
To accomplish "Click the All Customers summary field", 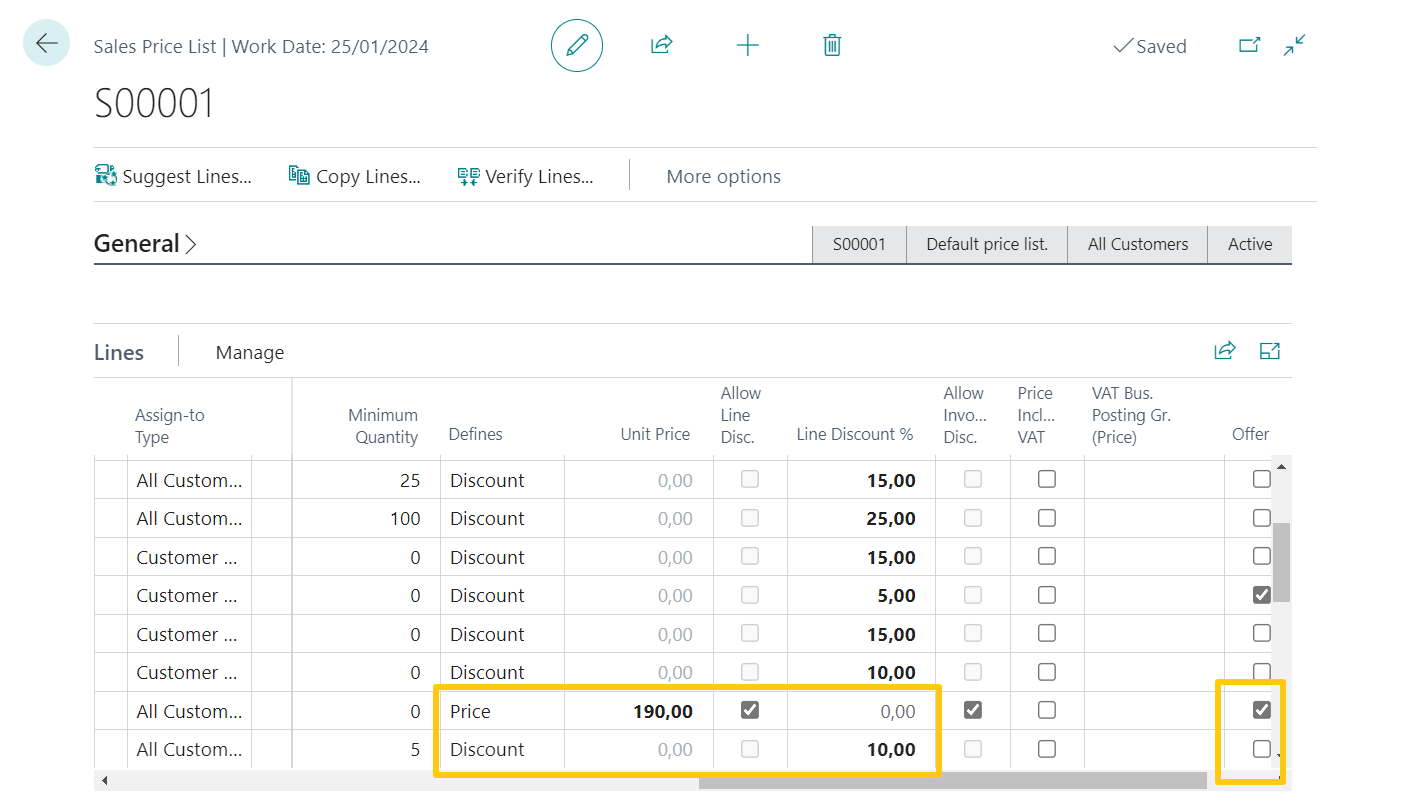I will coord(1138,244).
